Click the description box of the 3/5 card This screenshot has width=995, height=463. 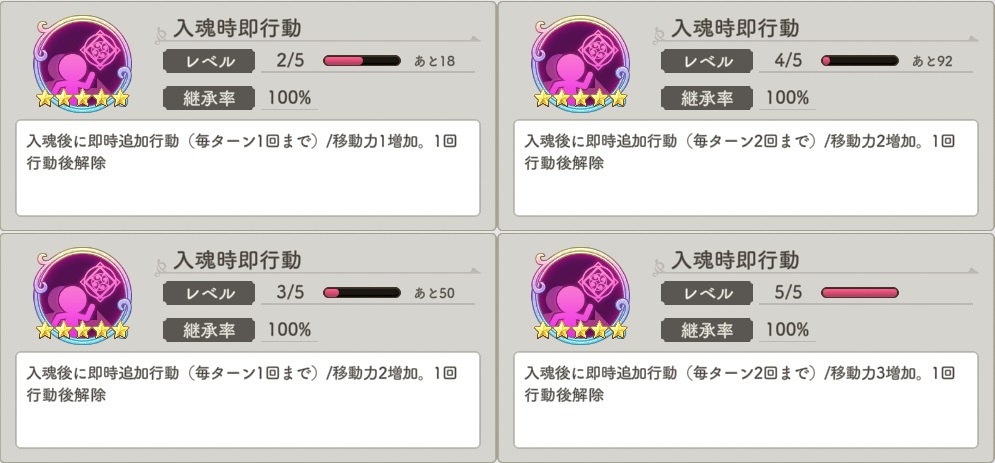(x=248, y=399)
